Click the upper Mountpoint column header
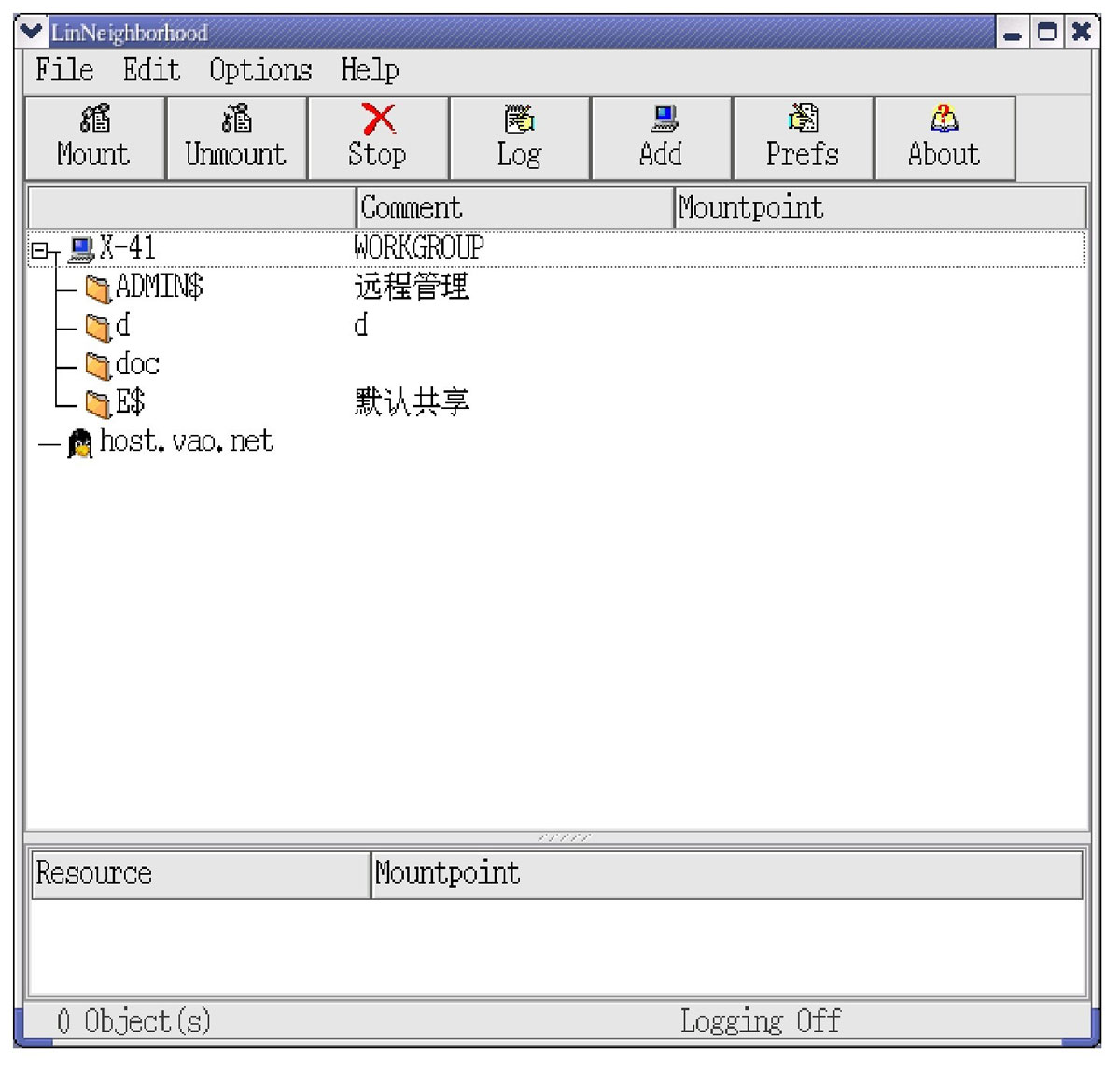Image resolution: width=1120 pixels, height=1067 pixels. pyautogui.click(x=880, y=207)
